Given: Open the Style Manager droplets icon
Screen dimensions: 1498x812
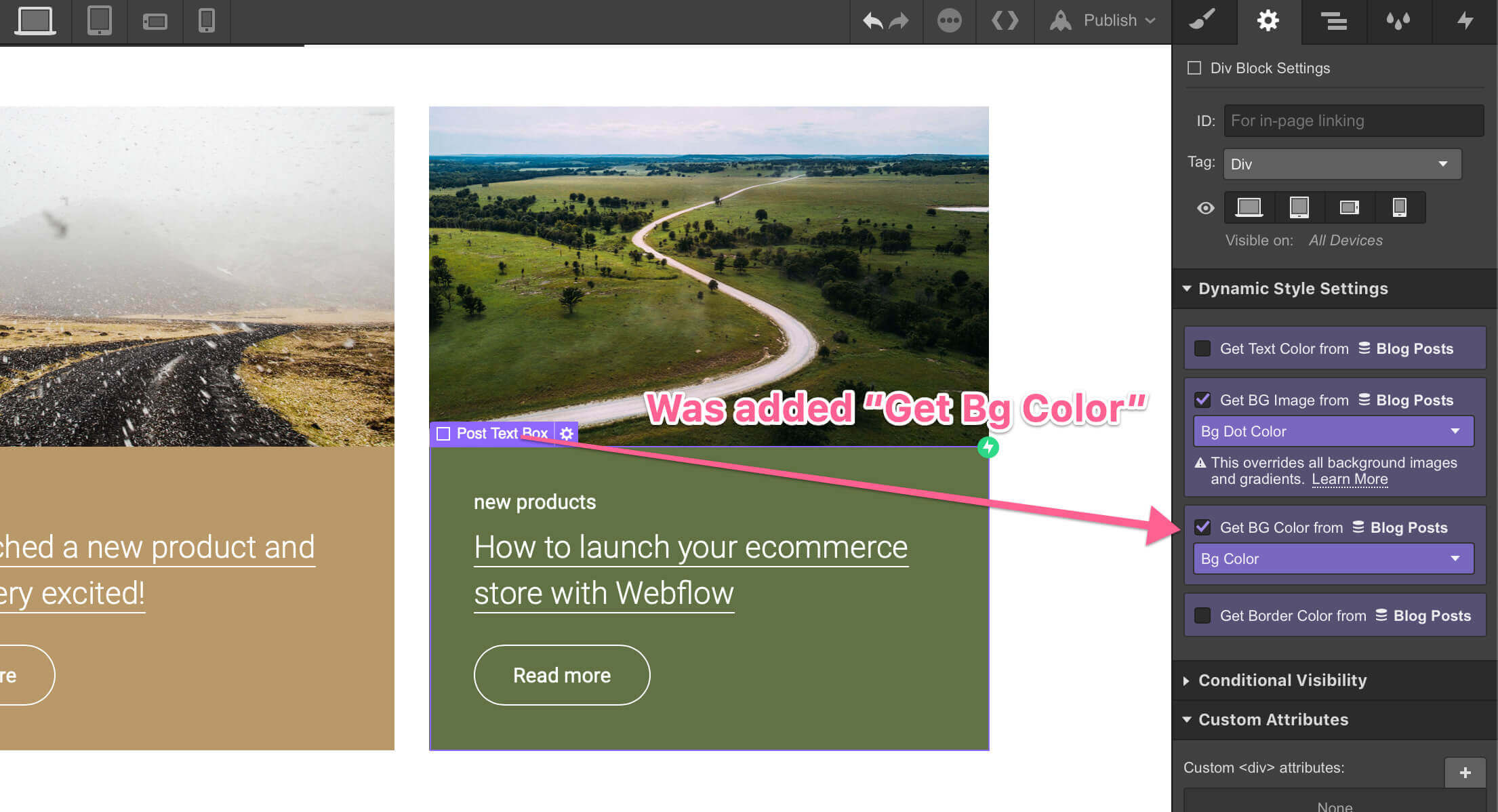Looking at the screenshot, I should pyautogui.click(x=1398, y=21).
